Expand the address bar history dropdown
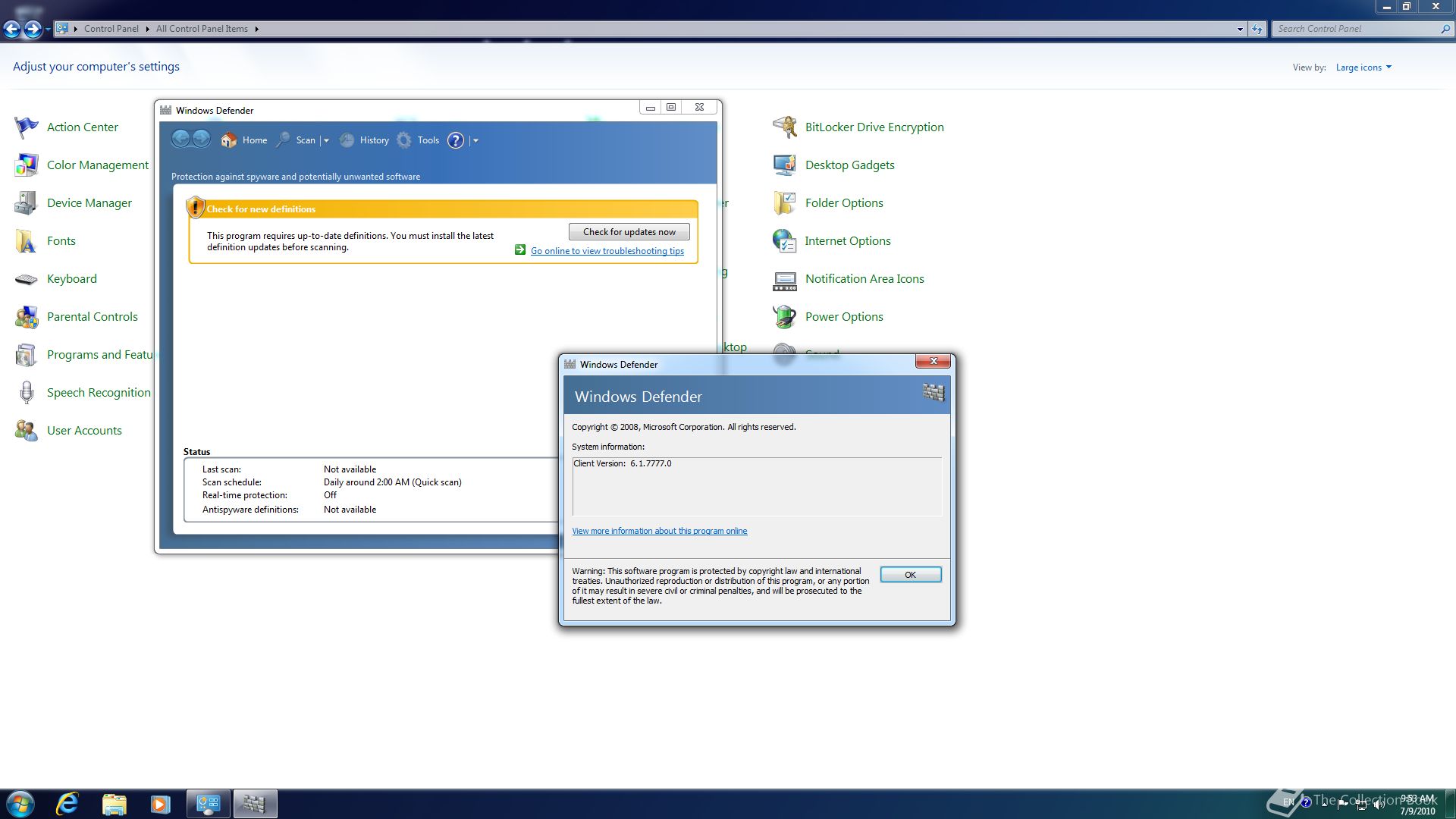Screen dimensions: 1456x819 coord(1240,29)
